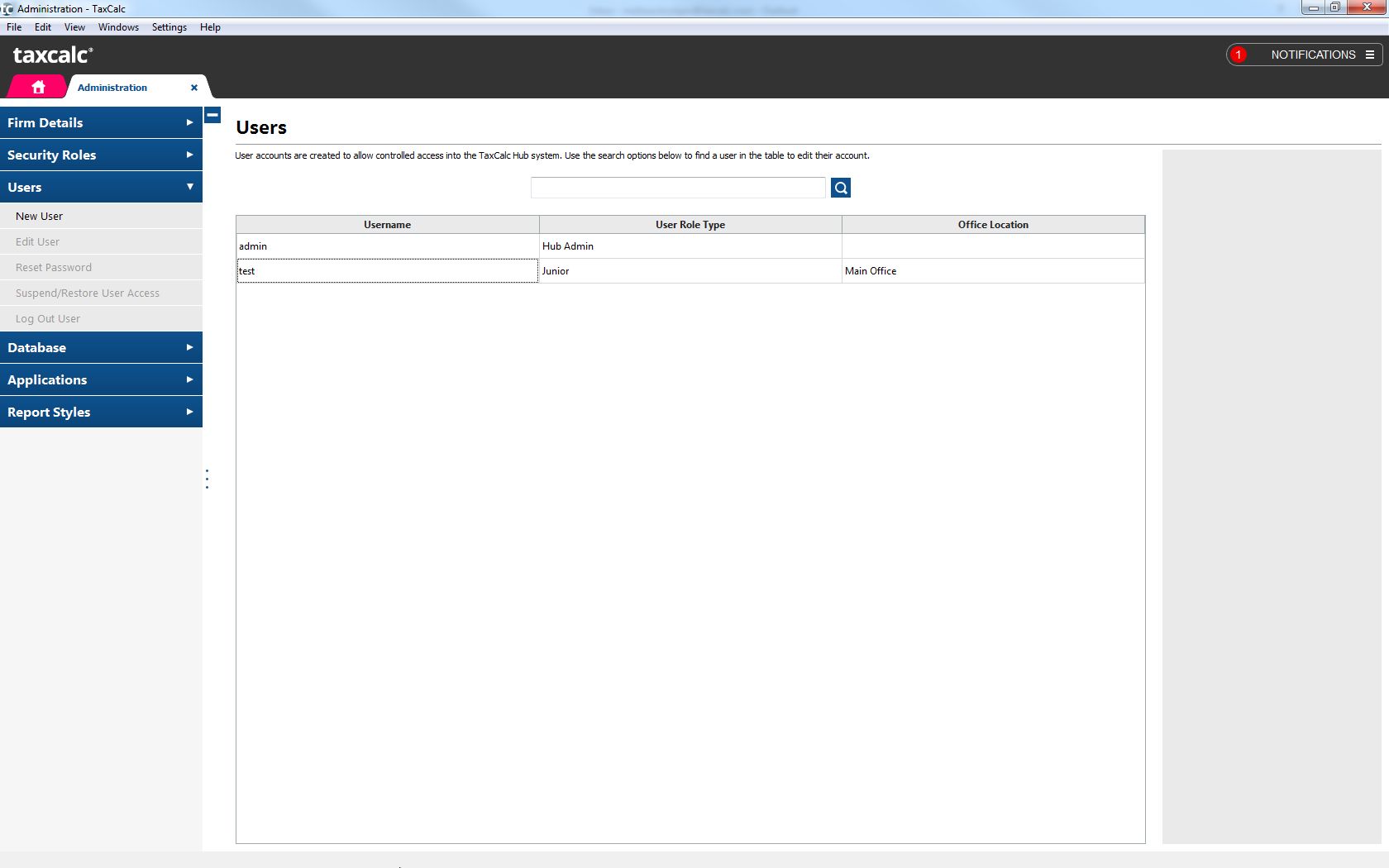Close the Administration tab

pyautogui.click(x=194, y=88)
